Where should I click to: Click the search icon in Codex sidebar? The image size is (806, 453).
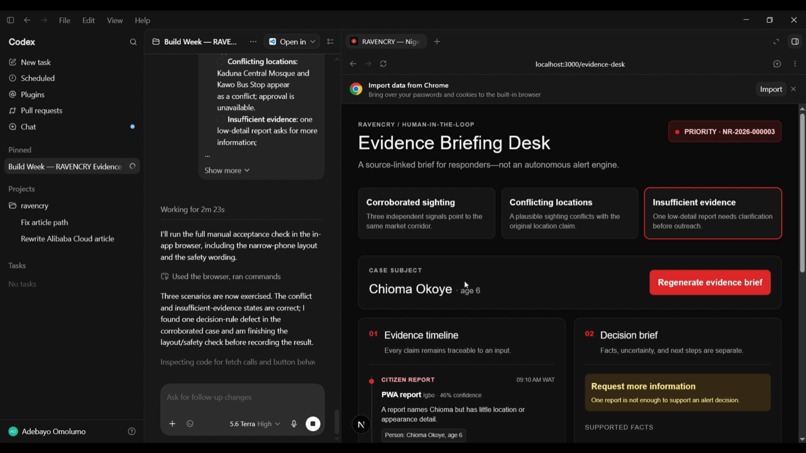[133, 42]
